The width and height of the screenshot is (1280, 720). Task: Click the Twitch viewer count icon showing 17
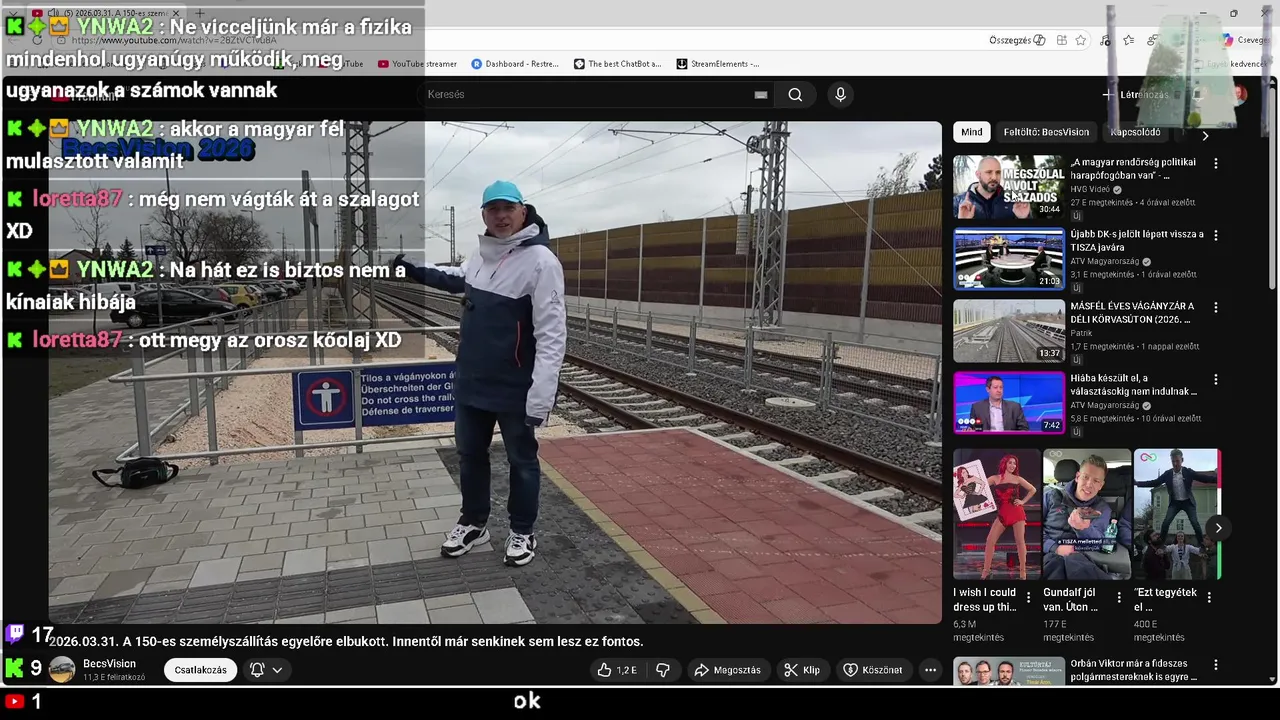(x=15, y=633)
